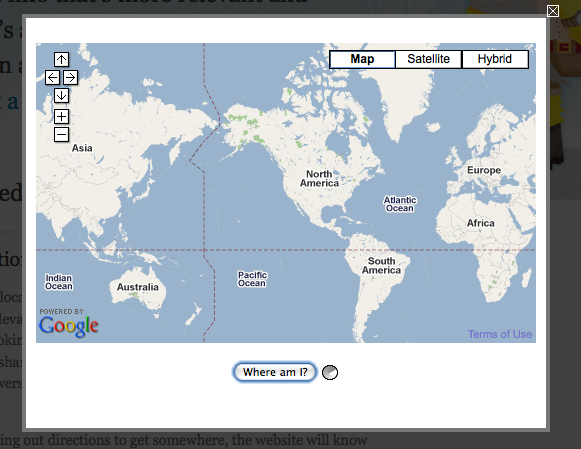This screenshot has width=581, height=449.
Task: Click the Pacific Ocean label
Action: pyautogui.click(x=252, y=279)
